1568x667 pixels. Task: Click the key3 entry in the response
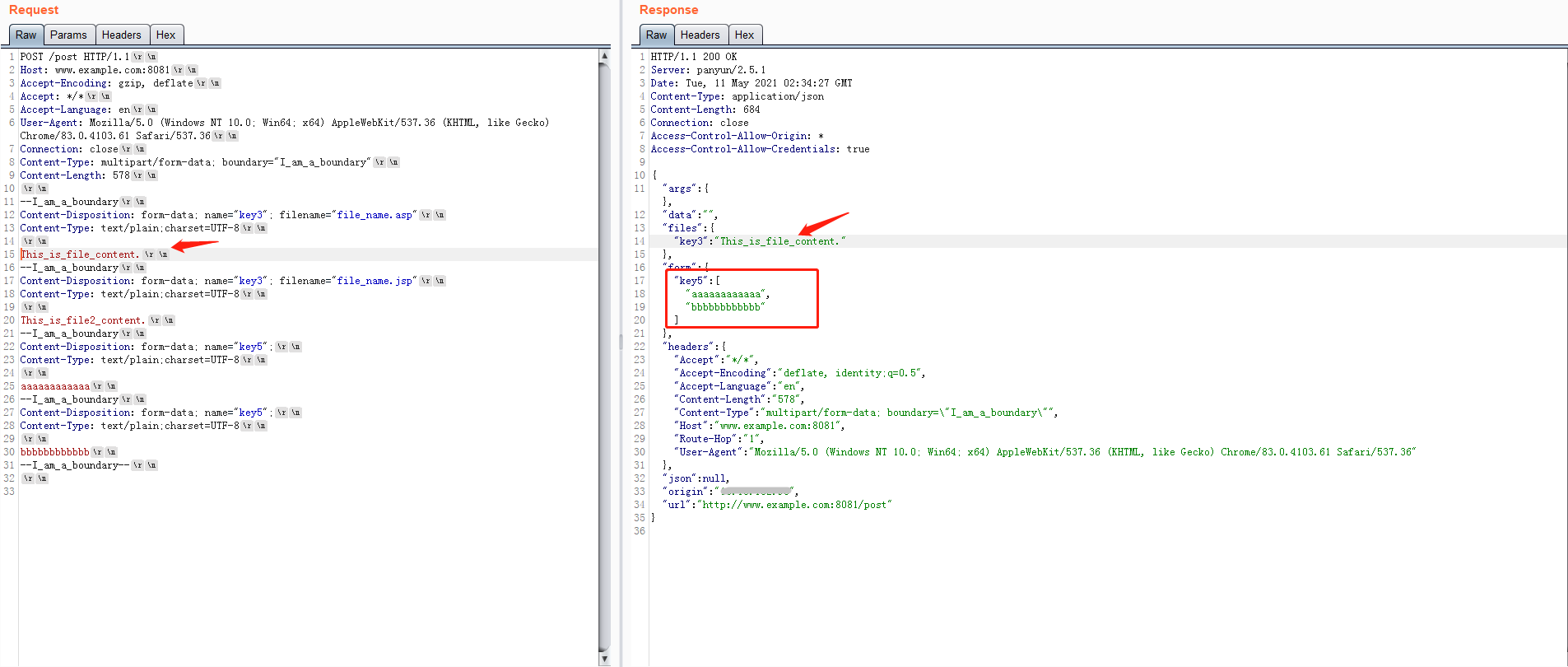click(691, 241)
